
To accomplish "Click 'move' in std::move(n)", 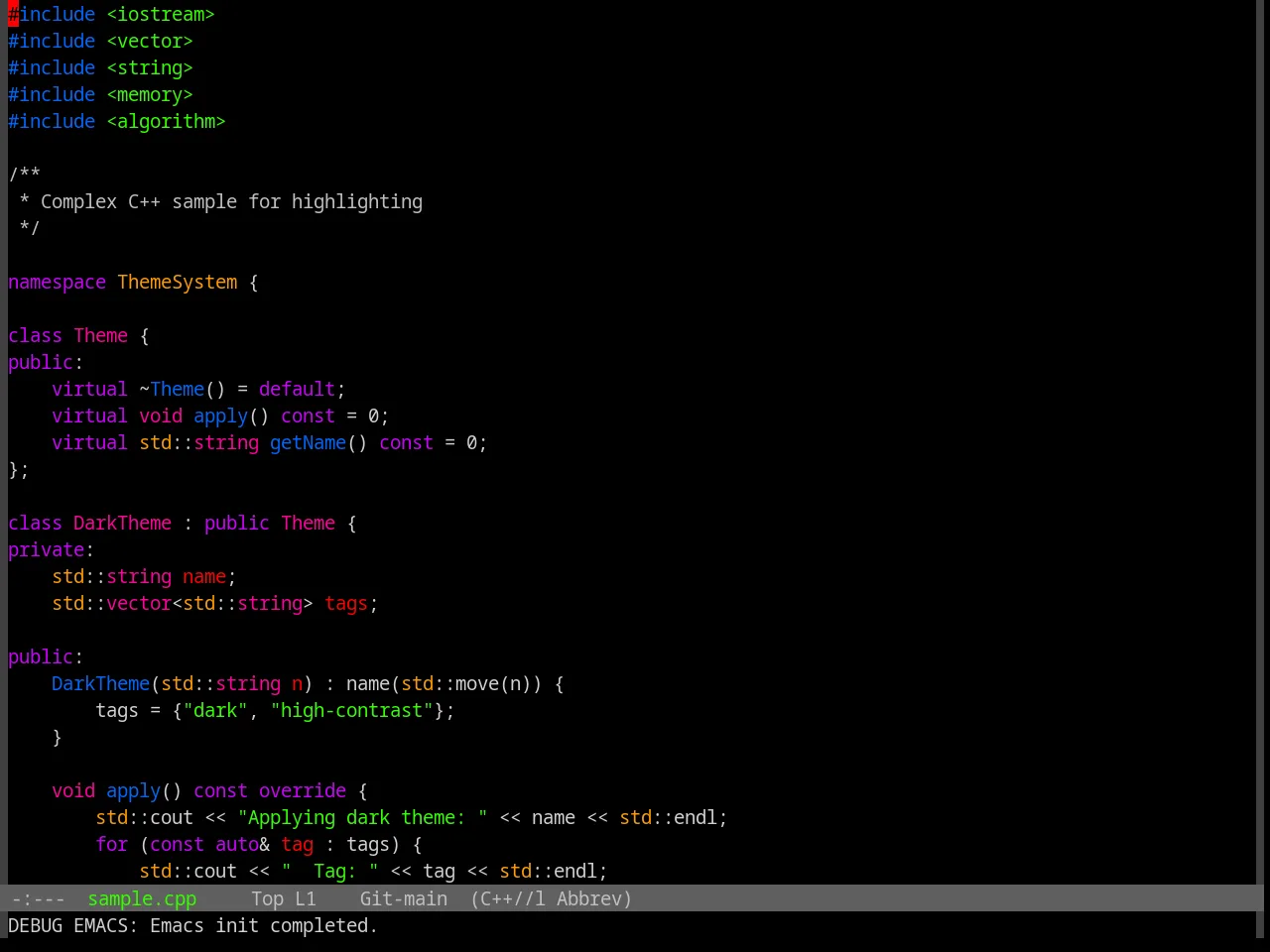I will click(477, 683).
